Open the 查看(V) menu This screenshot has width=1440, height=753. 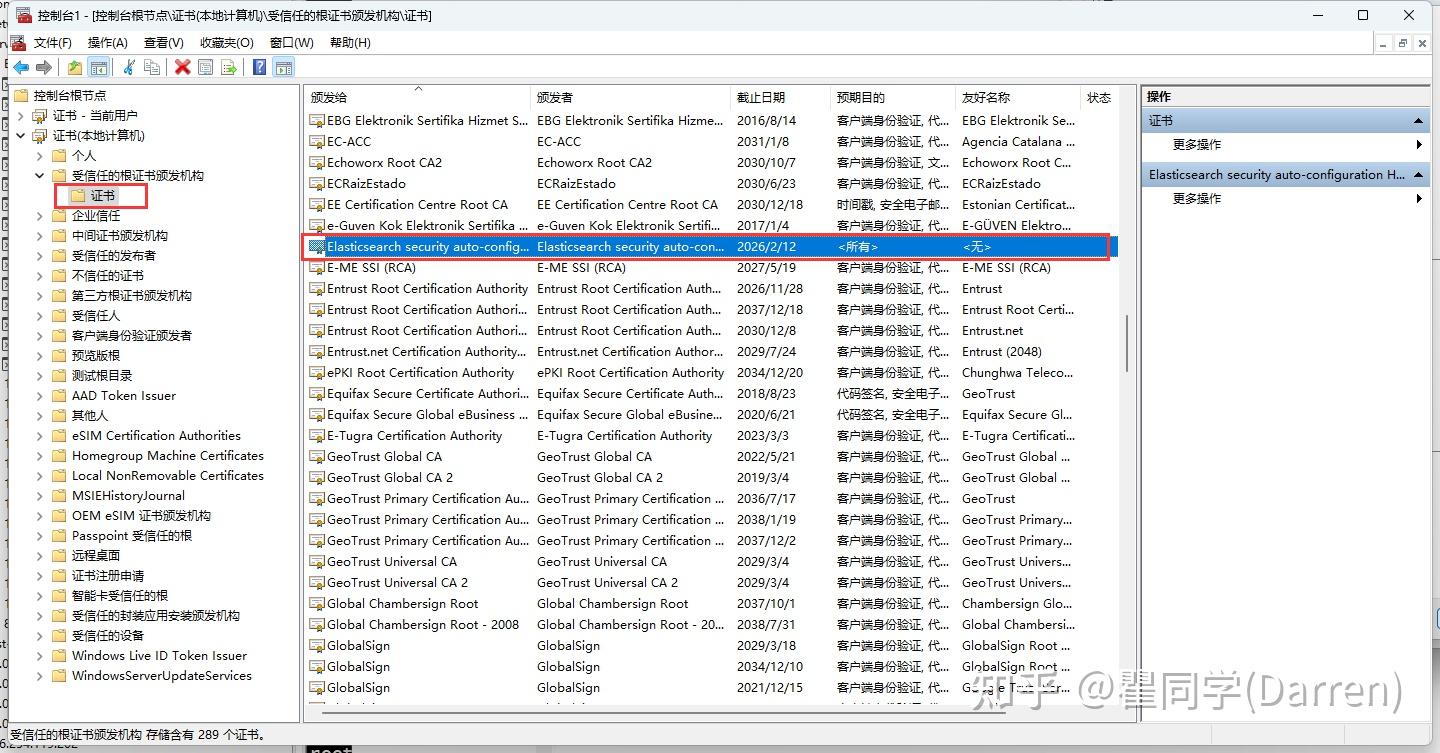tap(163, 42)
